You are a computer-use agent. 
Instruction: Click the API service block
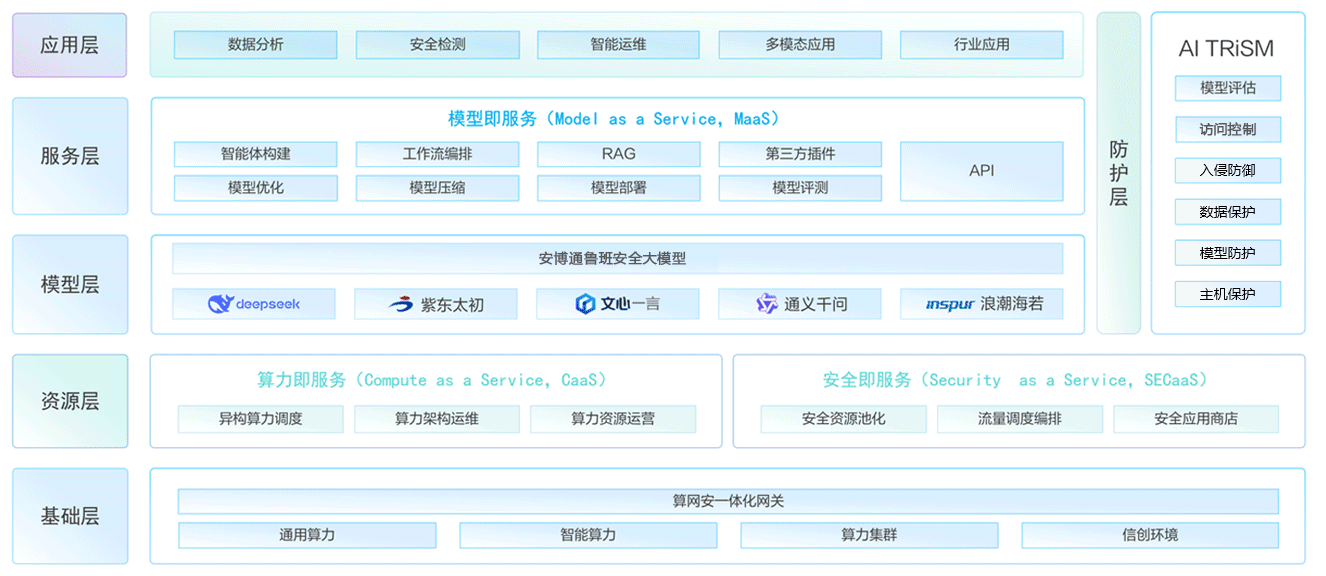(x=981, y=171)
